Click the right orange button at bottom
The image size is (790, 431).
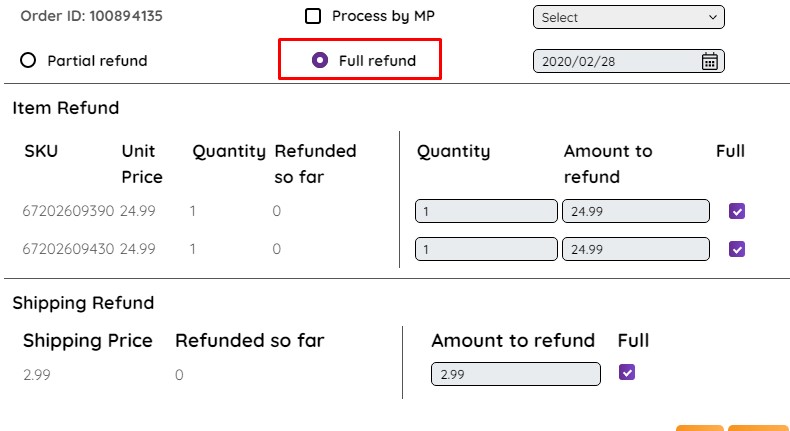point(759,428)
